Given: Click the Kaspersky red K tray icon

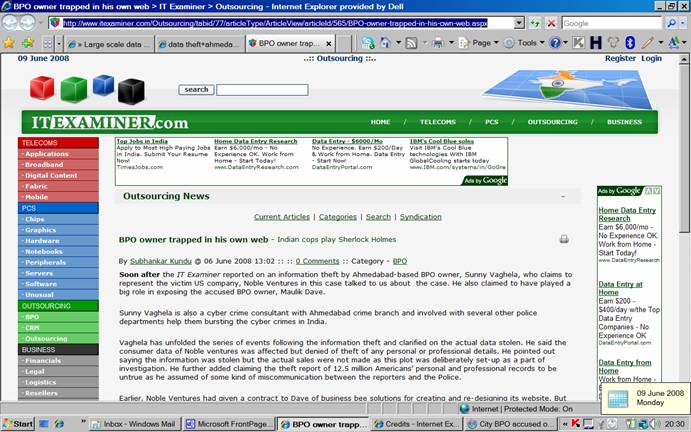Looking at the screenshot, I should click(x=576, y=424).
